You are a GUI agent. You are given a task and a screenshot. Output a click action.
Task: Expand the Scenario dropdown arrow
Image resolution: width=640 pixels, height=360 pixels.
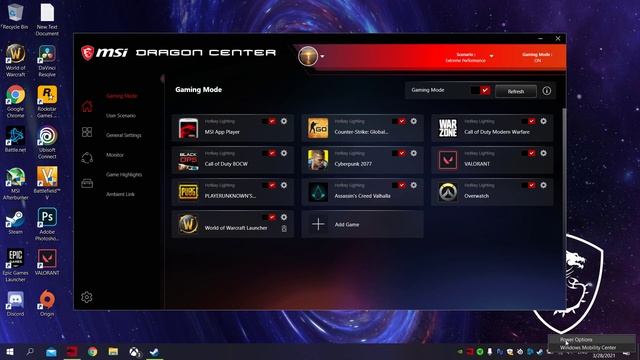(x=491, y=56)
